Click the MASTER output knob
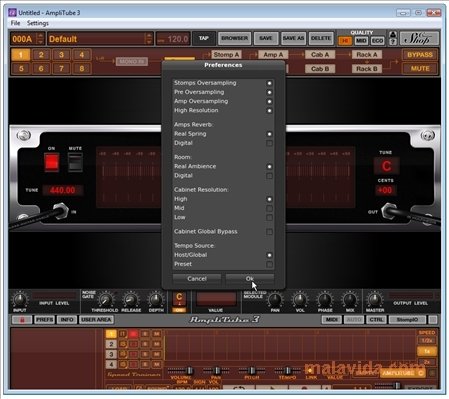This screenshot has height=399, width=449. coord(375,299)
